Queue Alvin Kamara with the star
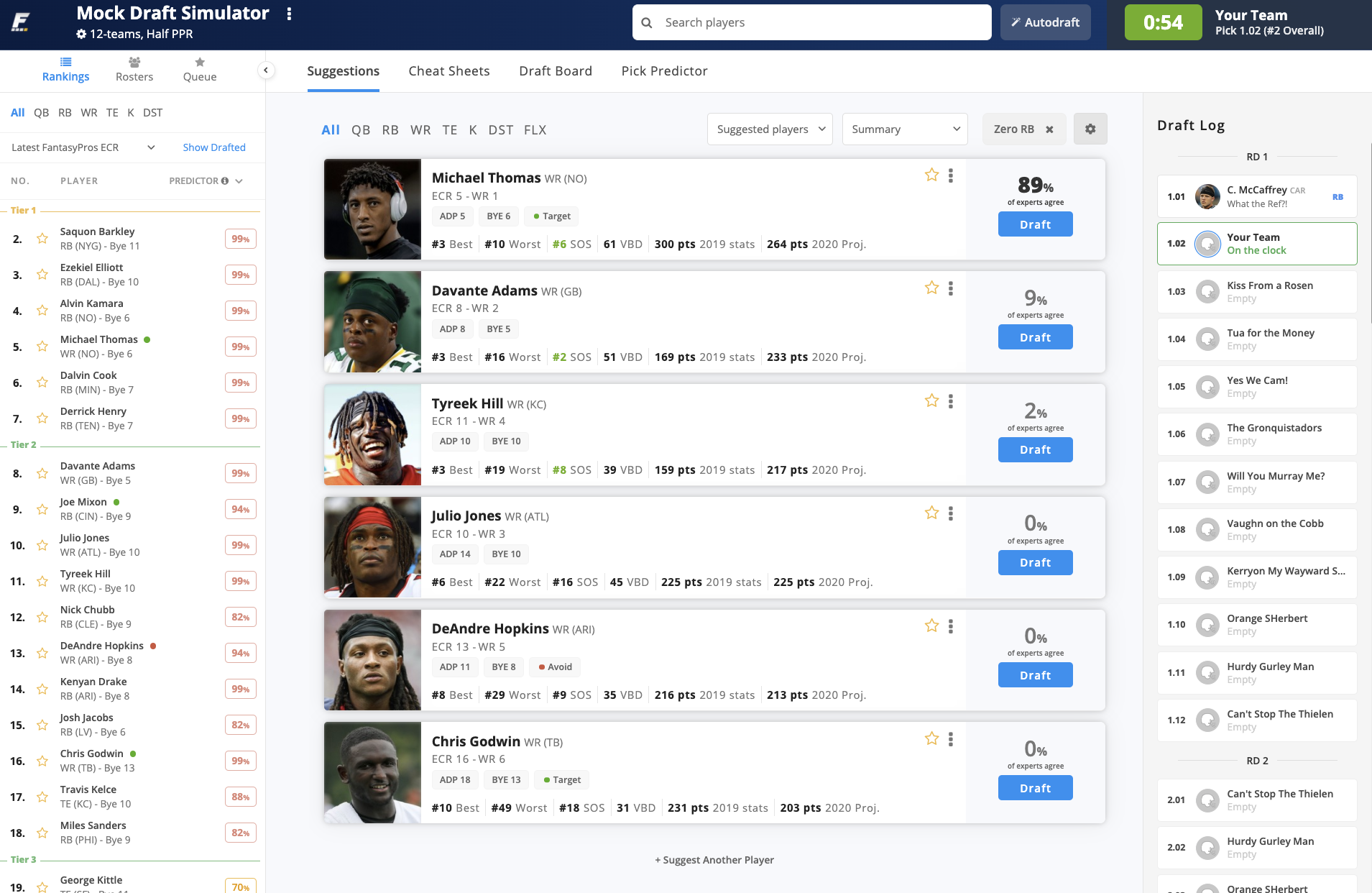Screen dimensions: 1372x893 coord(42,311)
